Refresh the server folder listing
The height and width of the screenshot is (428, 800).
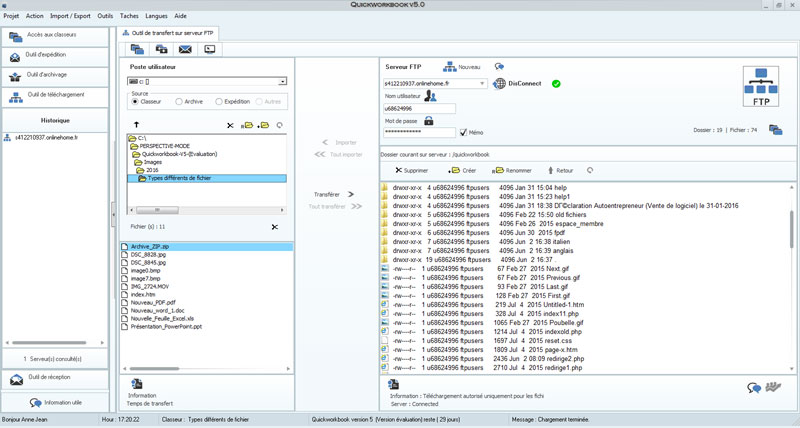coord(590,170)
